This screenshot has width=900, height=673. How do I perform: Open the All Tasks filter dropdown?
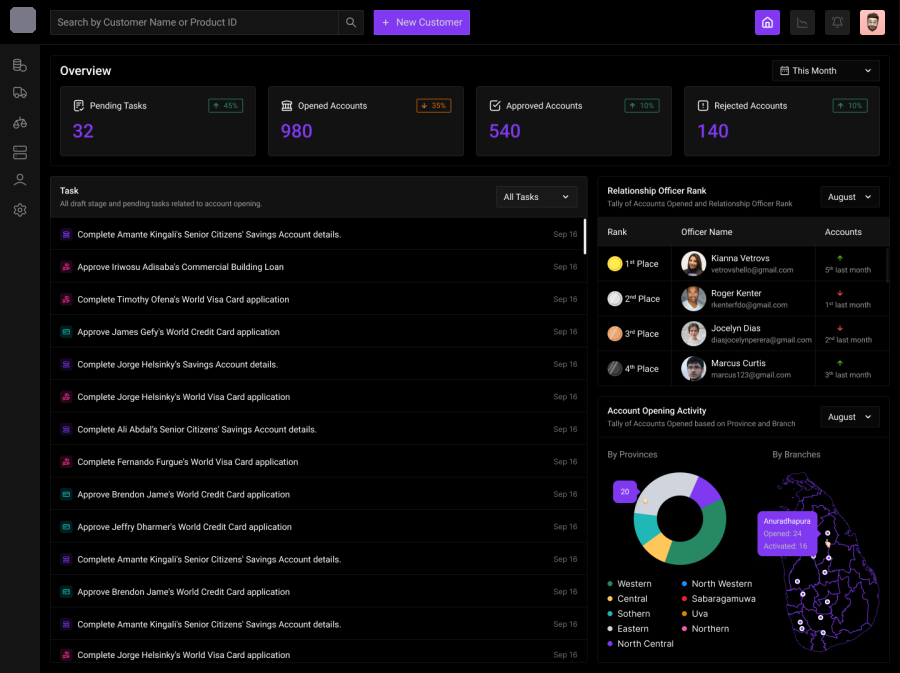tap(536, 197)
